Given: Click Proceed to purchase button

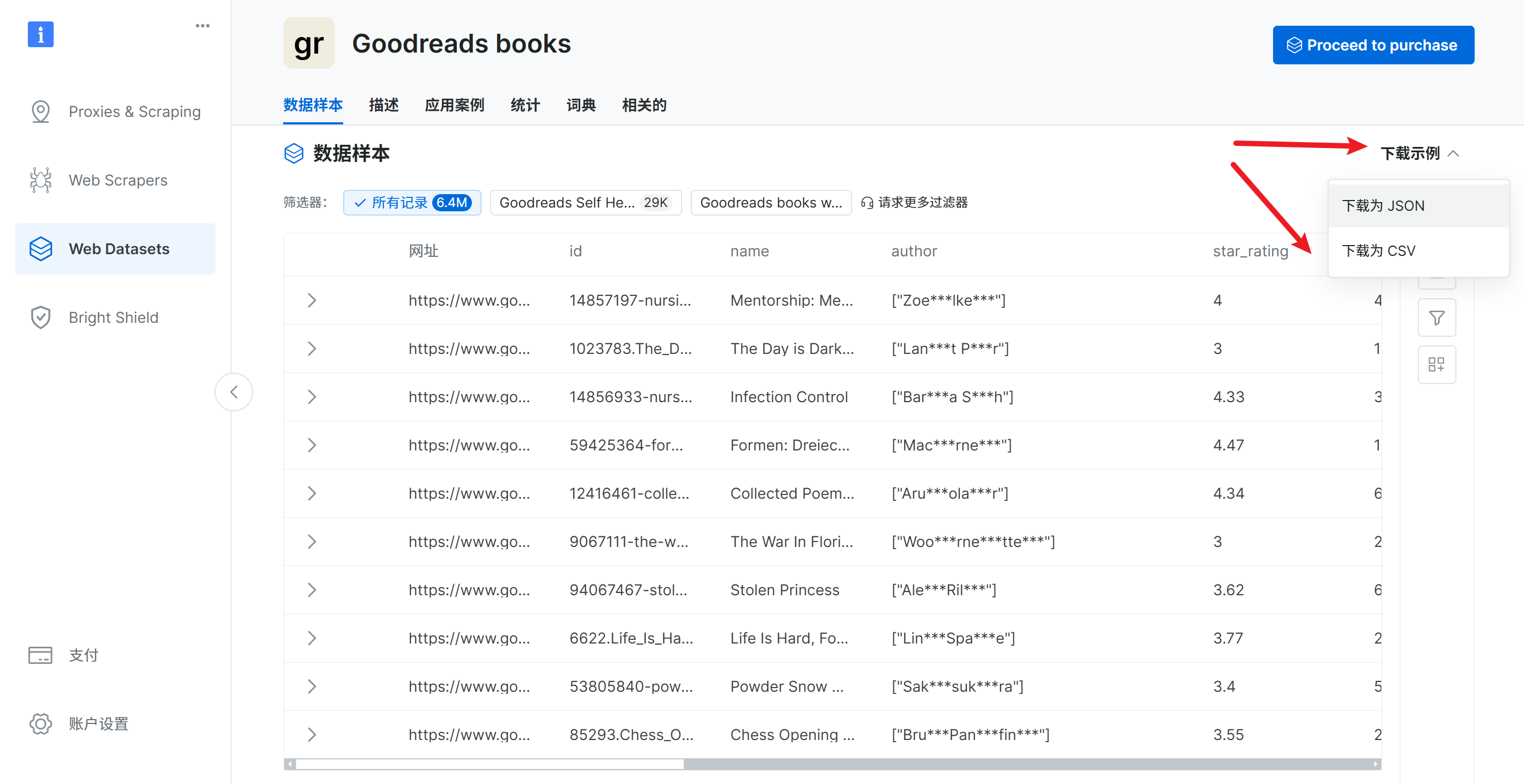Looking at the screenshot, I should tap(1373, 45).
